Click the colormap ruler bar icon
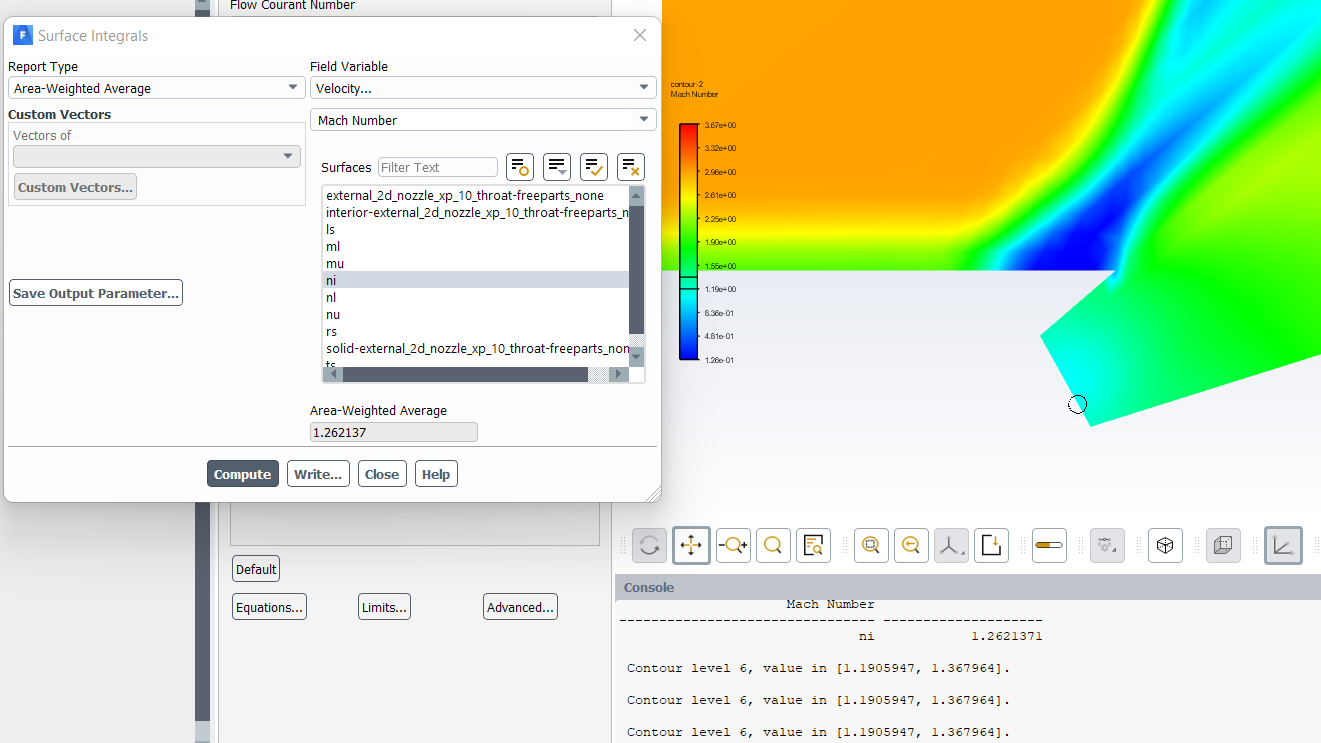 [x=1049, y=545]
